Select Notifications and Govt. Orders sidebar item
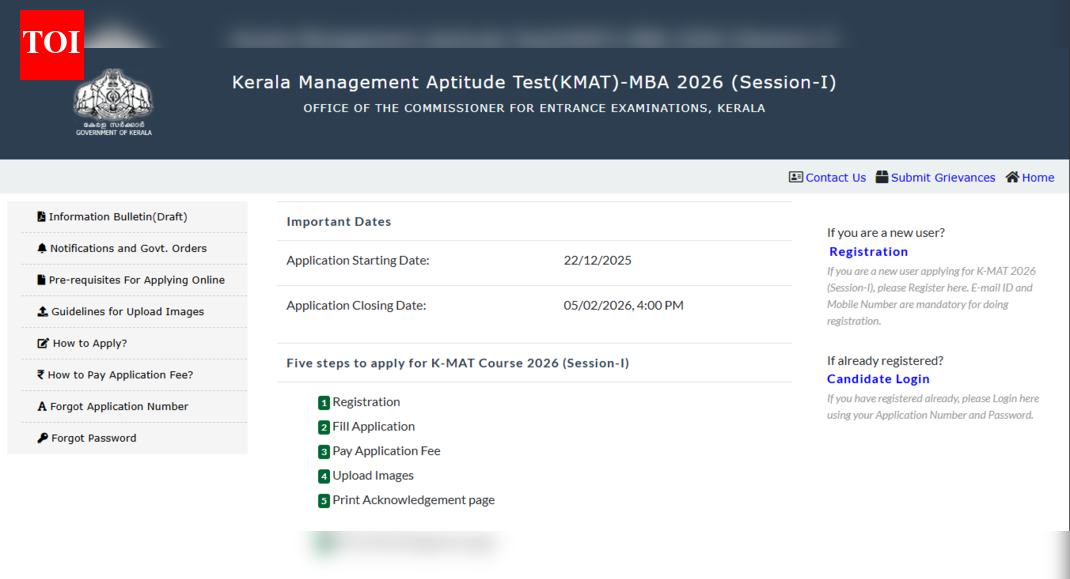Viewport: 1070px width, 579px height. tap(128, 248)
